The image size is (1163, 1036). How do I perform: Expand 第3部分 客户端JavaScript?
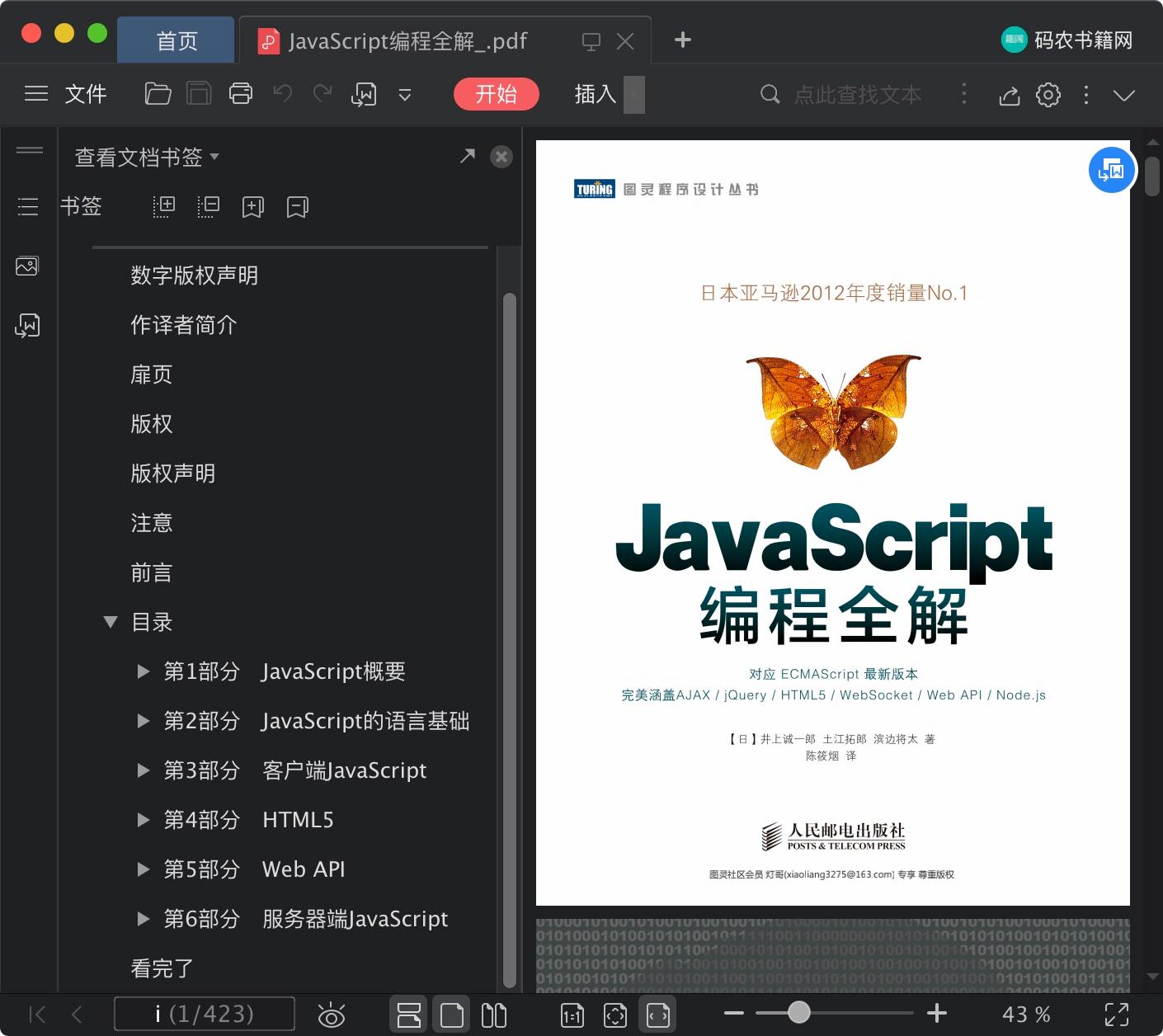coord(144,770)
